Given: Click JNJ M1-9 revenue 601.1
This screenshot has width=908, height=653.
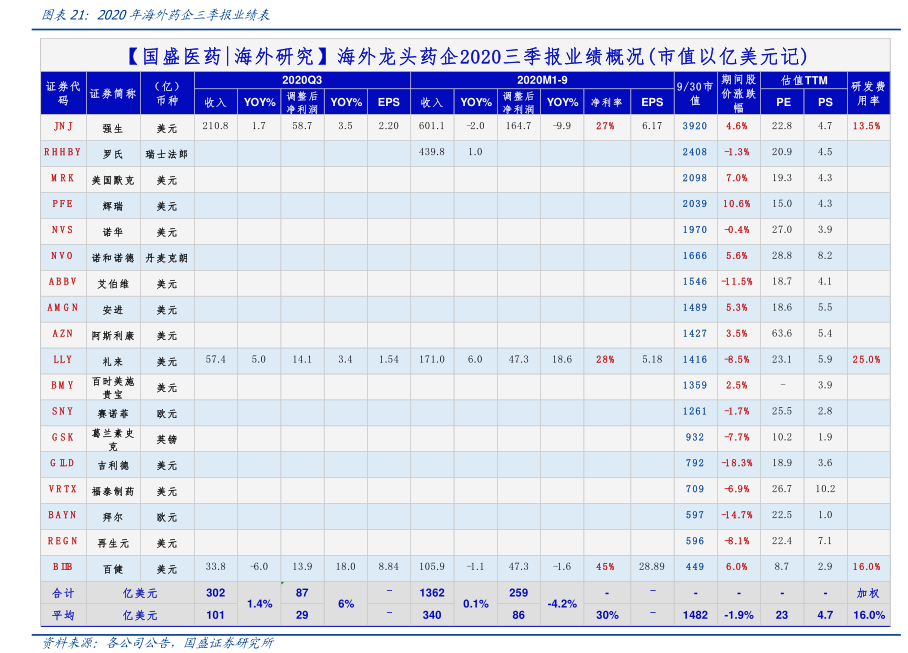Looking at the screenshot, I should tap(432, 126).
